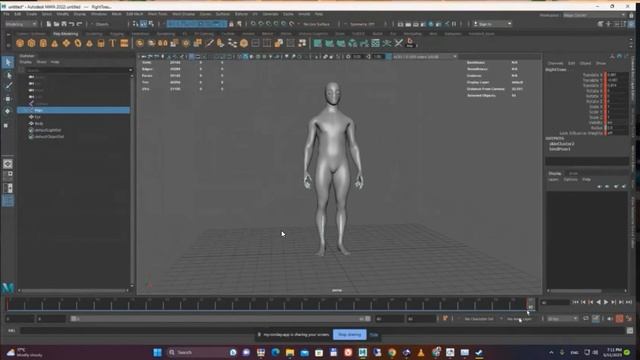
Task: Toggle Snap to grids icon
Action: click(x=254, y=24)
